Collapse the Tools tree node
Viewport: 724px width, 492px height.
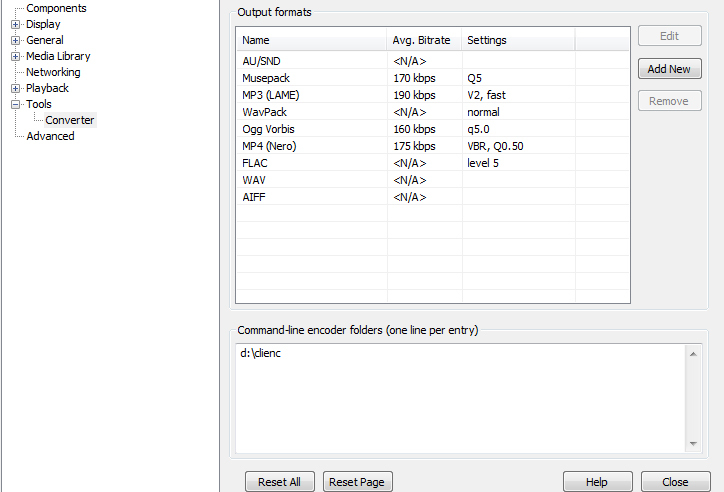(15, 105)
